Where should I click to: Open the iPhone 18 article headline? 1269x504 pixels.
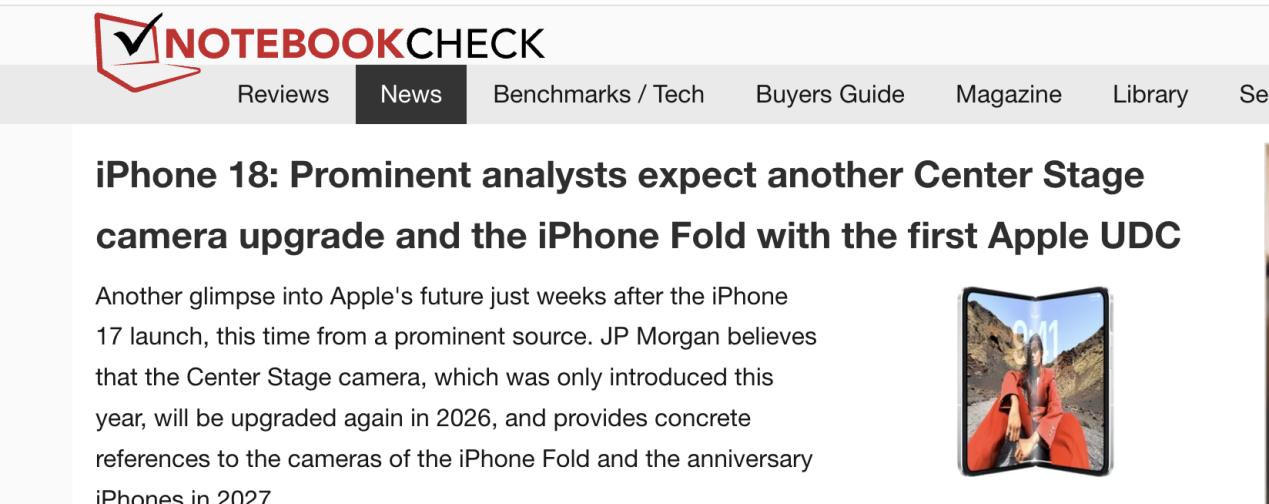[620, 206]
